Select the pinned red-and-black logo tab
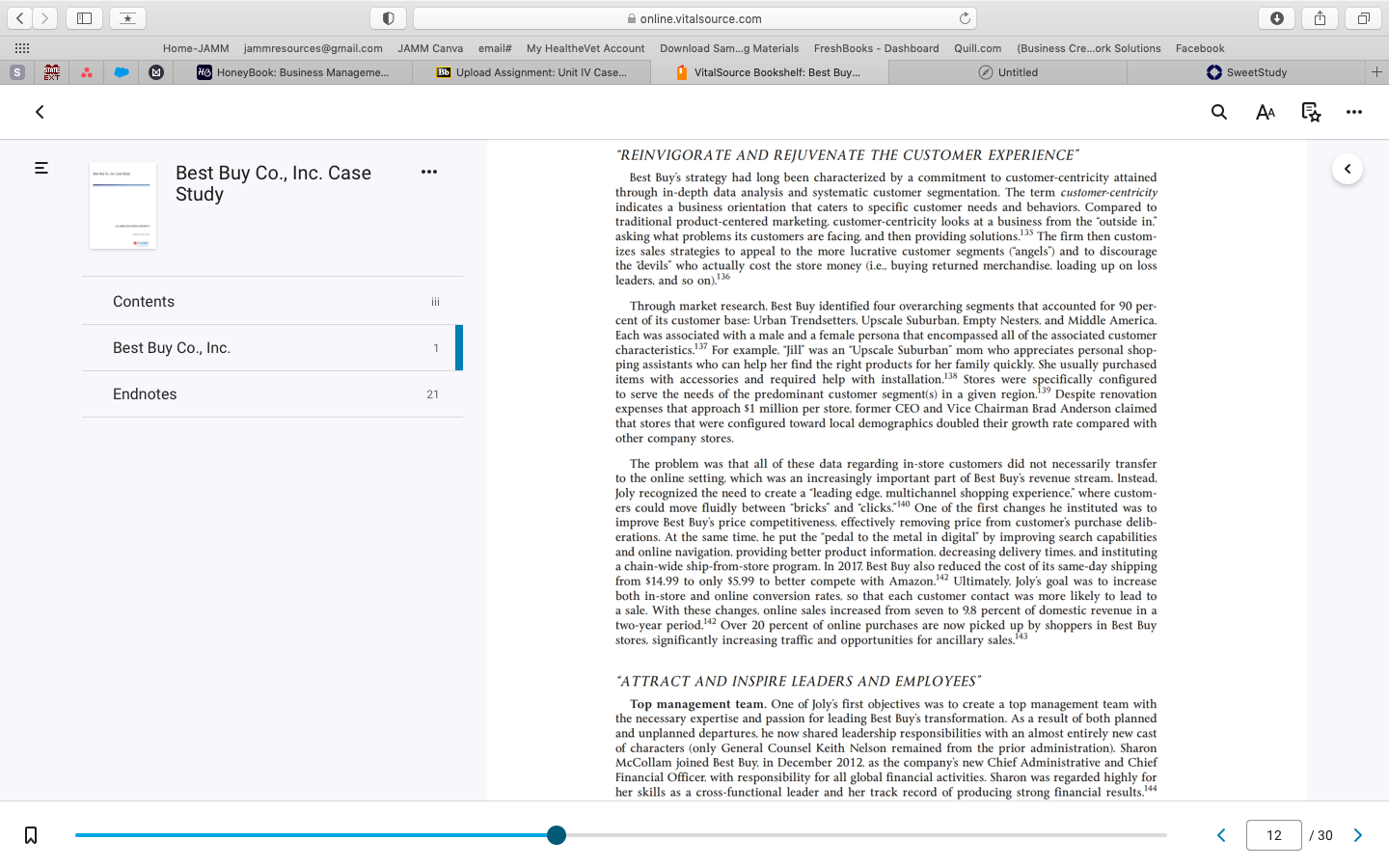 point(52,72)
